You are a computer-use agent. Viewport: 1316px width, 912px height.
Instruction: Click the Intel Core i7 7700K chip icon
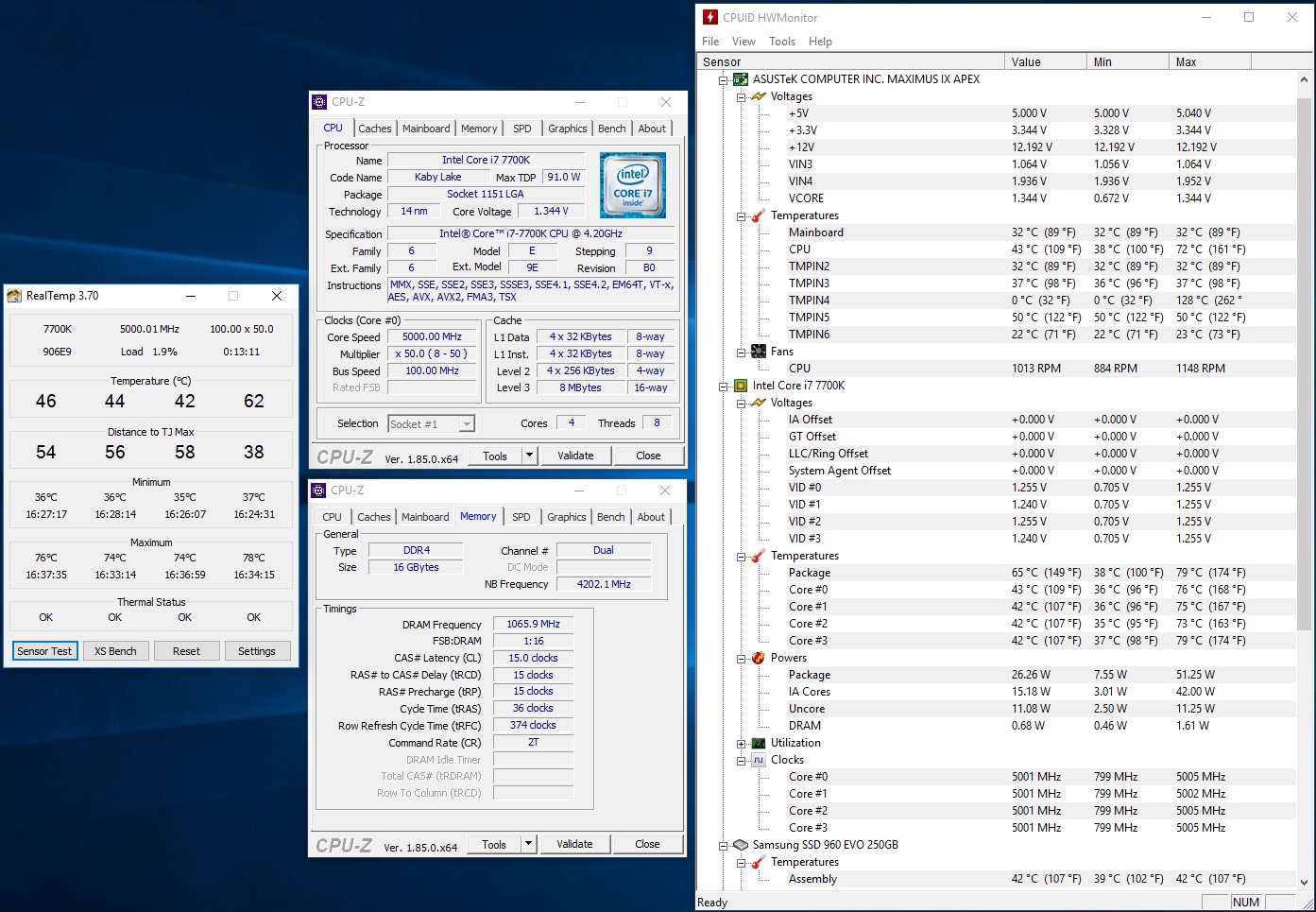[741, 386]
